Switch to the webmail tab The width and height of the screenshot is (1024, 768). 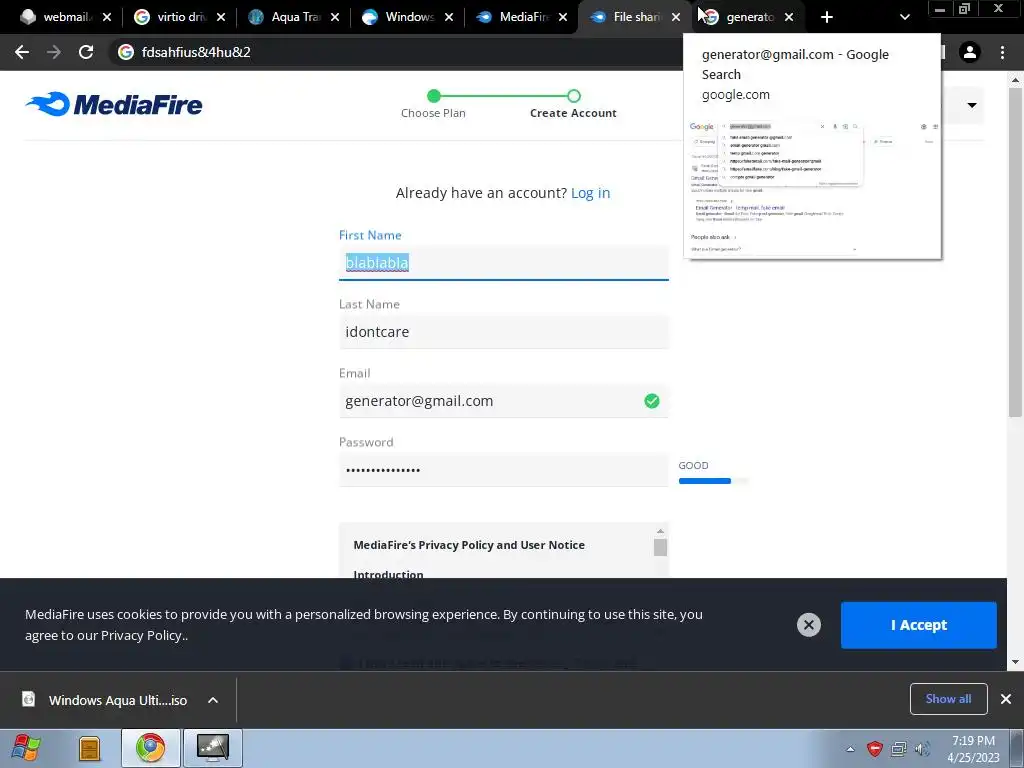[57, 17]
